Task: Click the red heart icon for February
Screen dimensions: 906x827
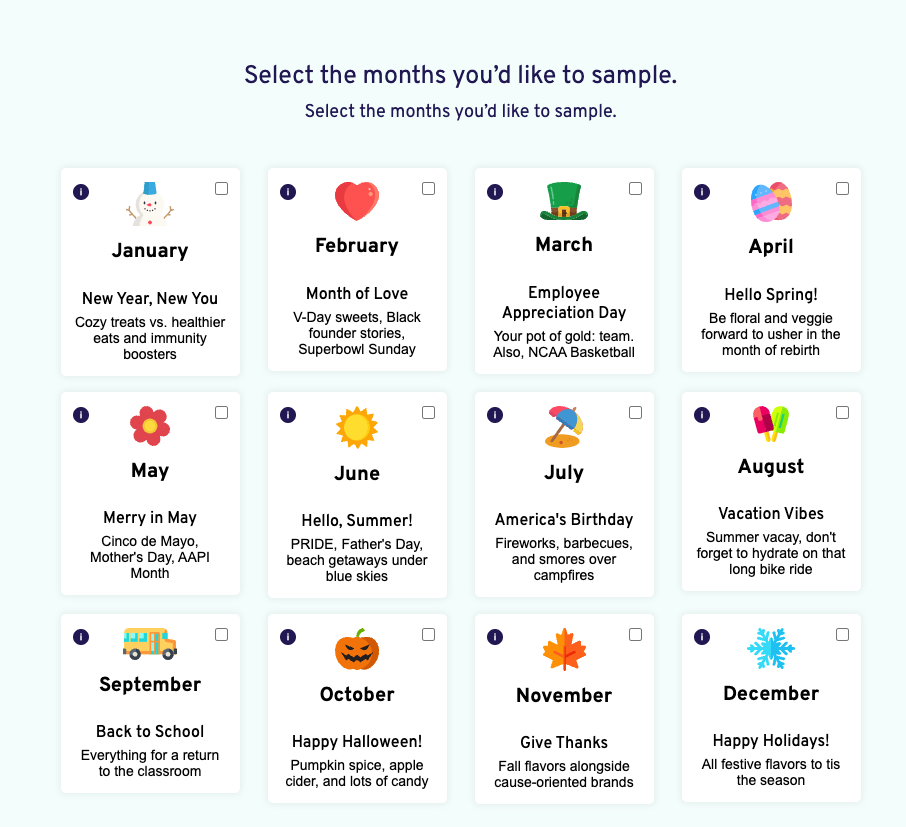Action: [357, 202]
